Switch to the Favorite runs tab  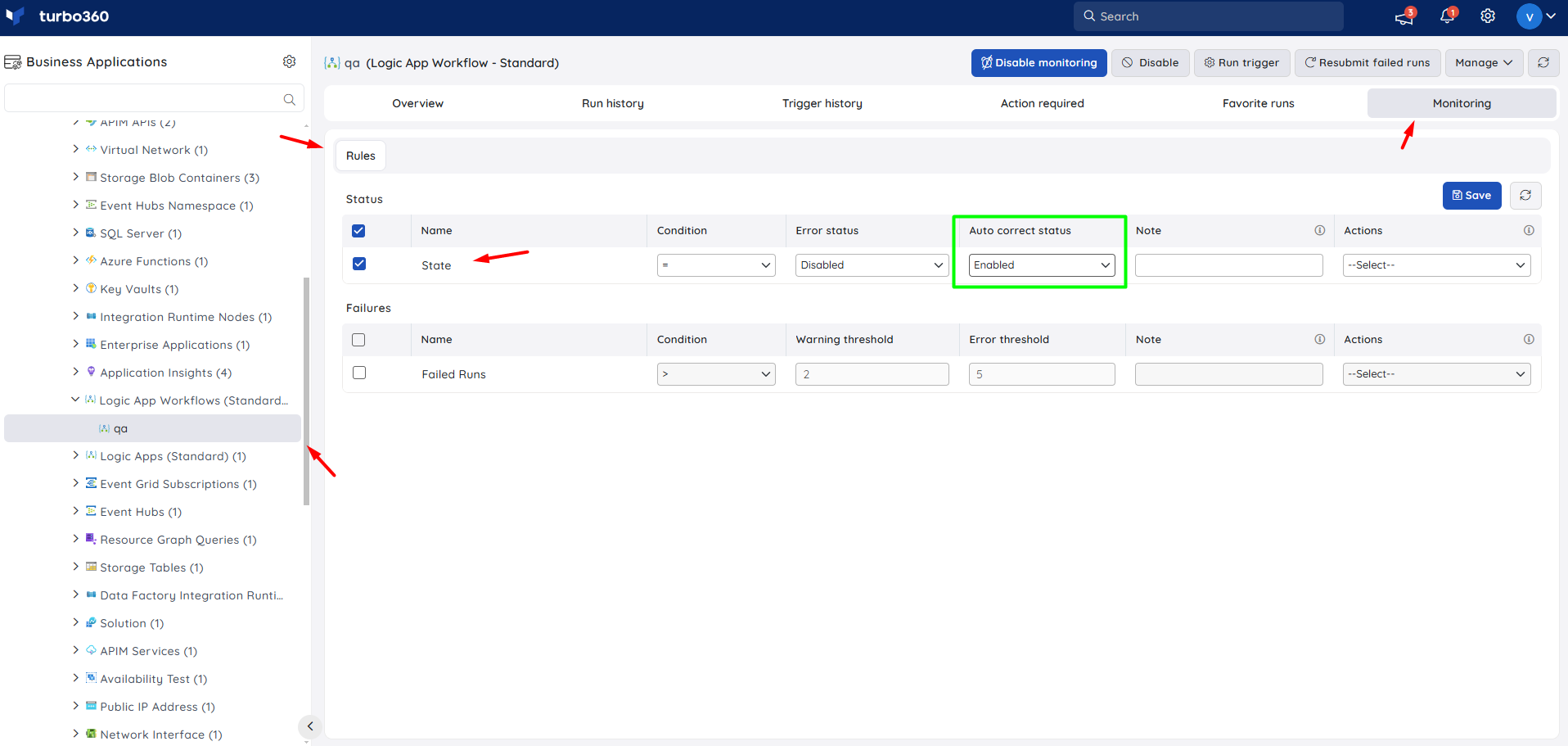(x=1259, y=103)
